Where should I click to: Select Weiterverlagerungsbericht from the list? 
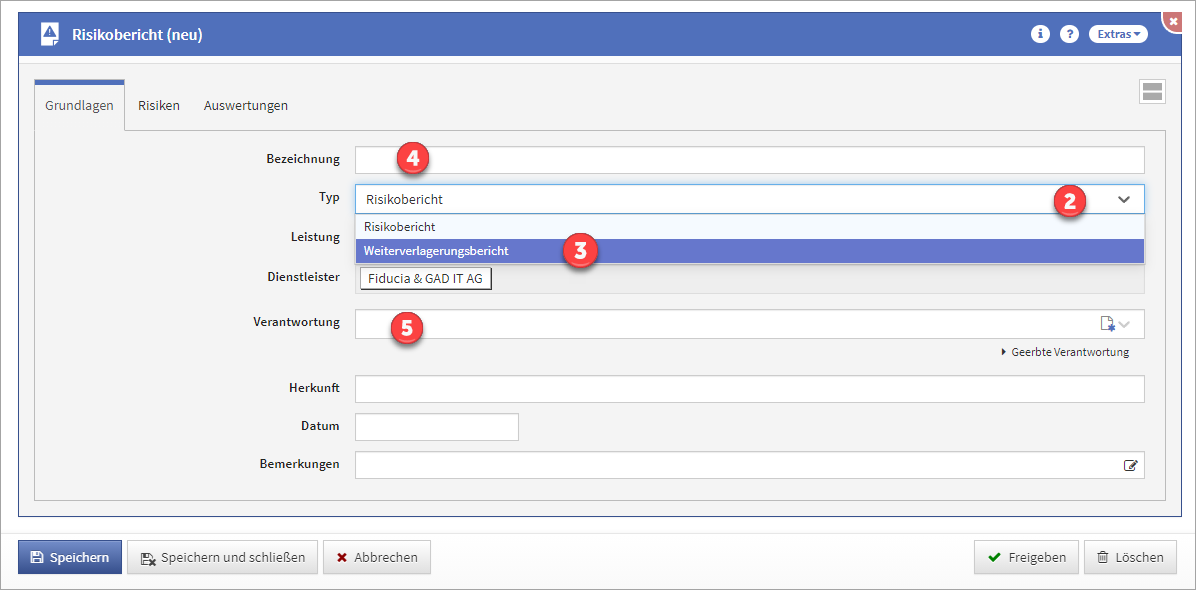436,251
